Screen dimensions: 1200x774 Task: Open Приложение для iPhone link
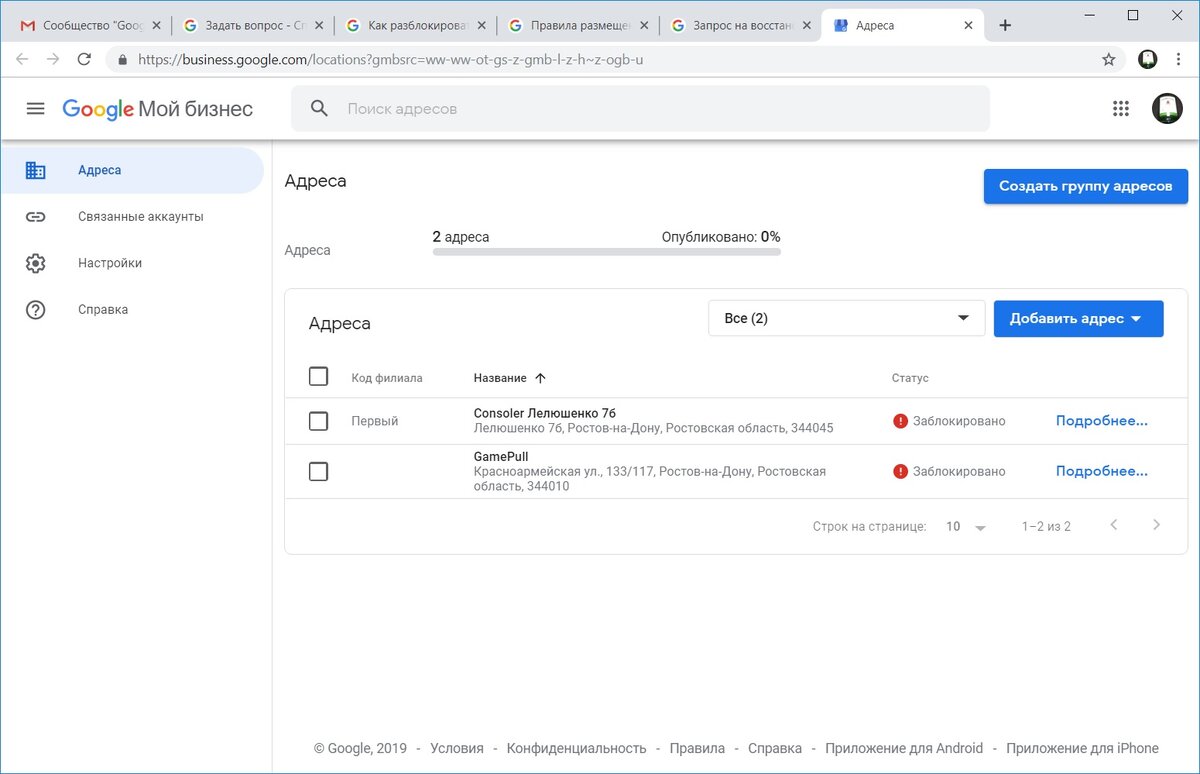click(1082, 748)
